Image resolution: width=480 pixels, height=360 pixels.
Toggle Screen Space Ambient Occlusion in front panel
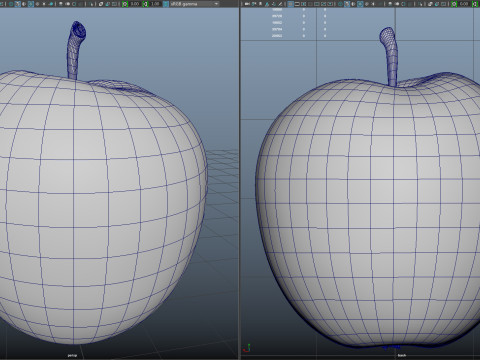pyautogui.click(x=390, y=4)
